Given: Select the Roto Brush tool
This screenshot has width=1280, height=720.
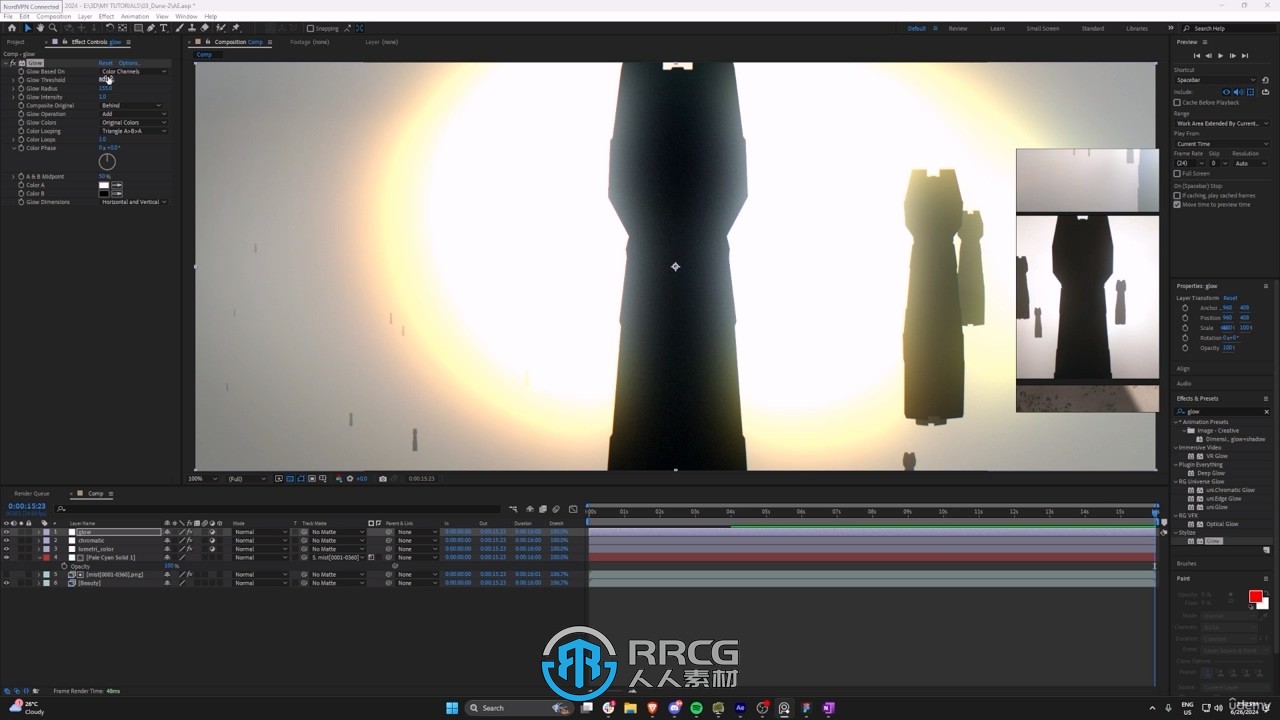Looking at the screenshot, I should [x=220, y=28].
